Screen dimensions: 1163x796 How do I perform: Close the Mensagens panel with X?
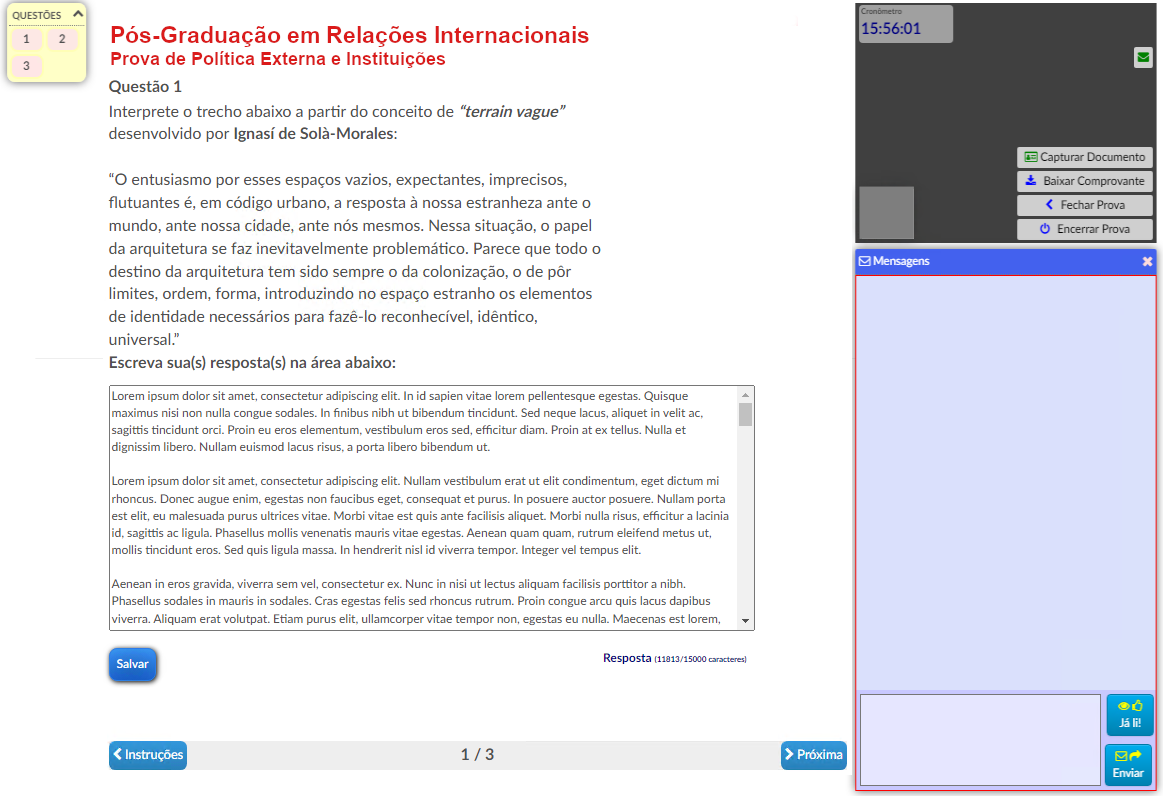coord(1147,261)
